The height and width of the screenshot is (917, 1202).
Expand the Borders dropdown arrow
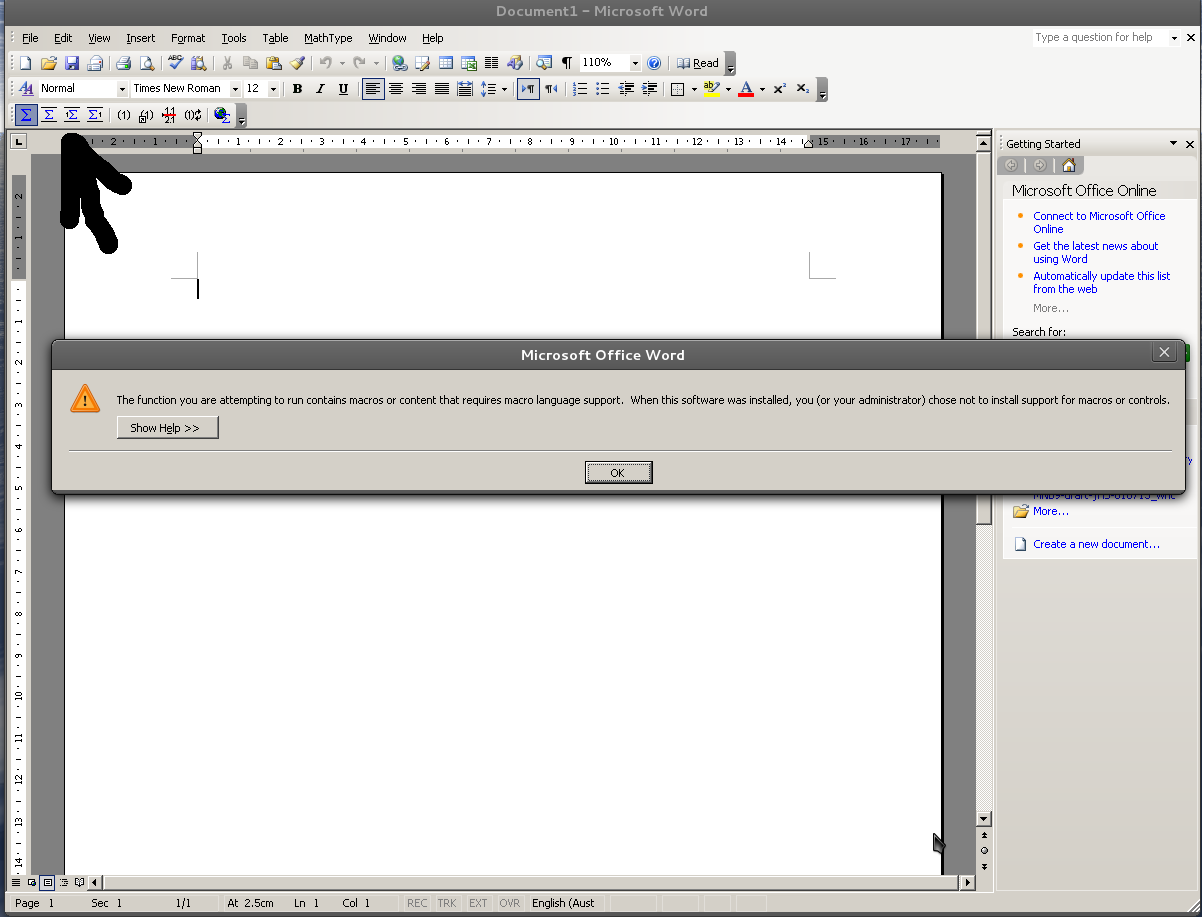click(x=694, y=89)
